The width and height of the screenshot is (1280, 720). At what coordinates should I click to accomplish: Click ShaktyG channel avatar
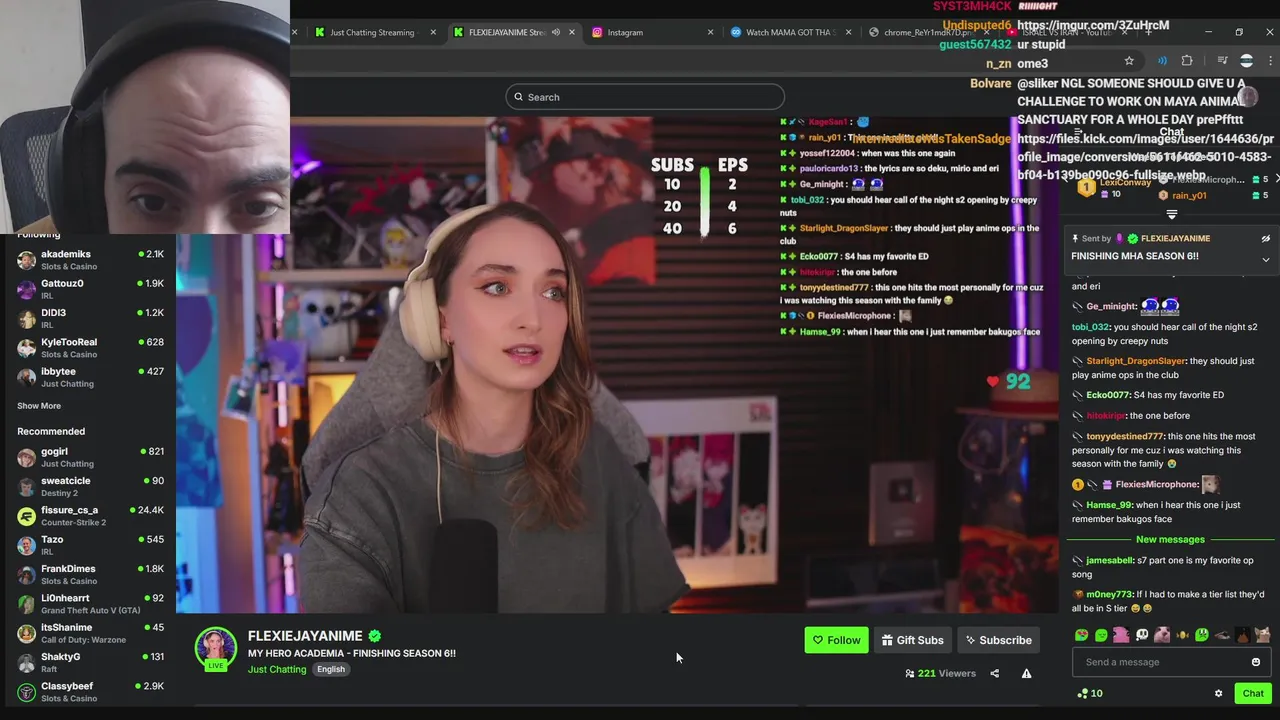(27, 662)
